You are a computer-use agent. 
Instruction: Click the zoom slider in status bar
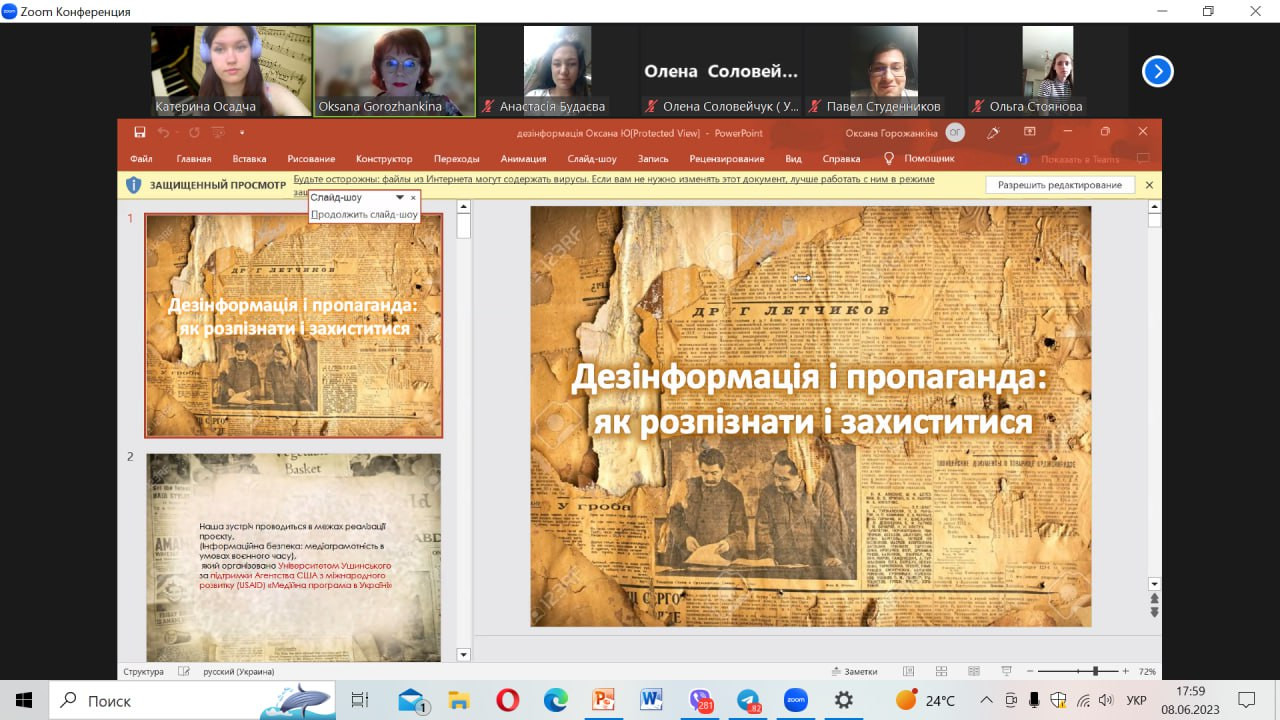[x=1095, y=671]
